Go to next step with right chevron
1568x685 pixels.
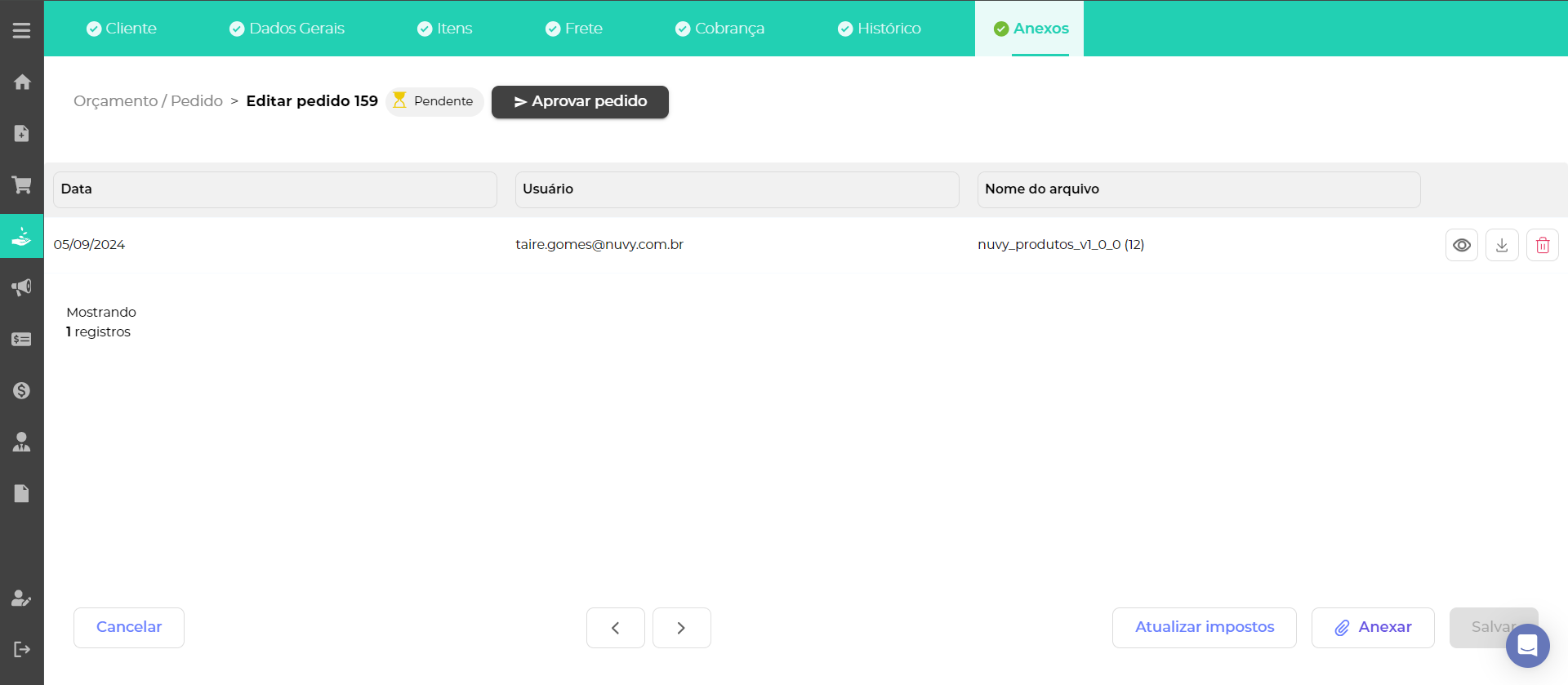point(681,628)
